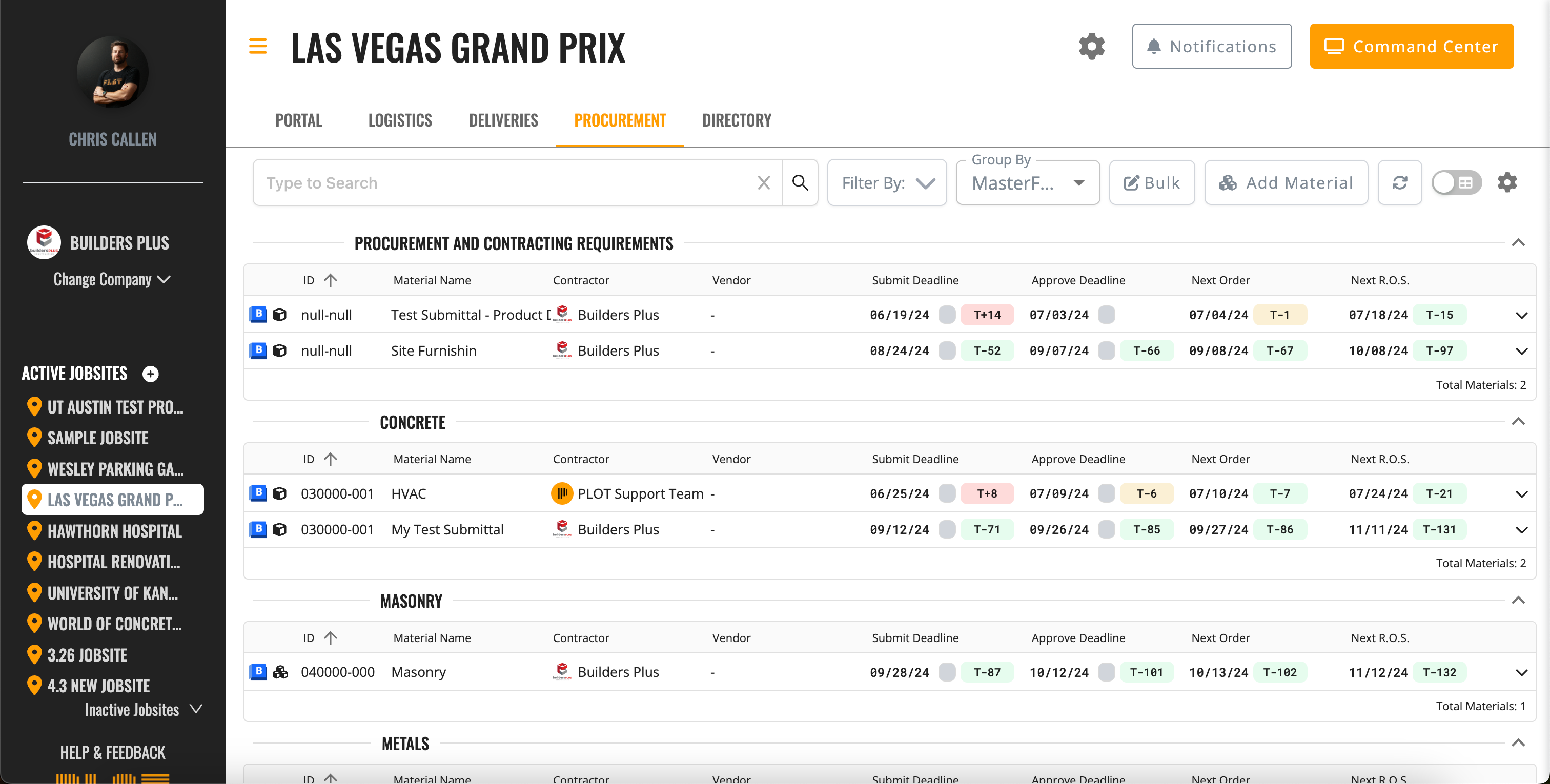This screenshot has height=784, width=1550.
Task: Click the Add Material button
Action: tap(1286, 183)
